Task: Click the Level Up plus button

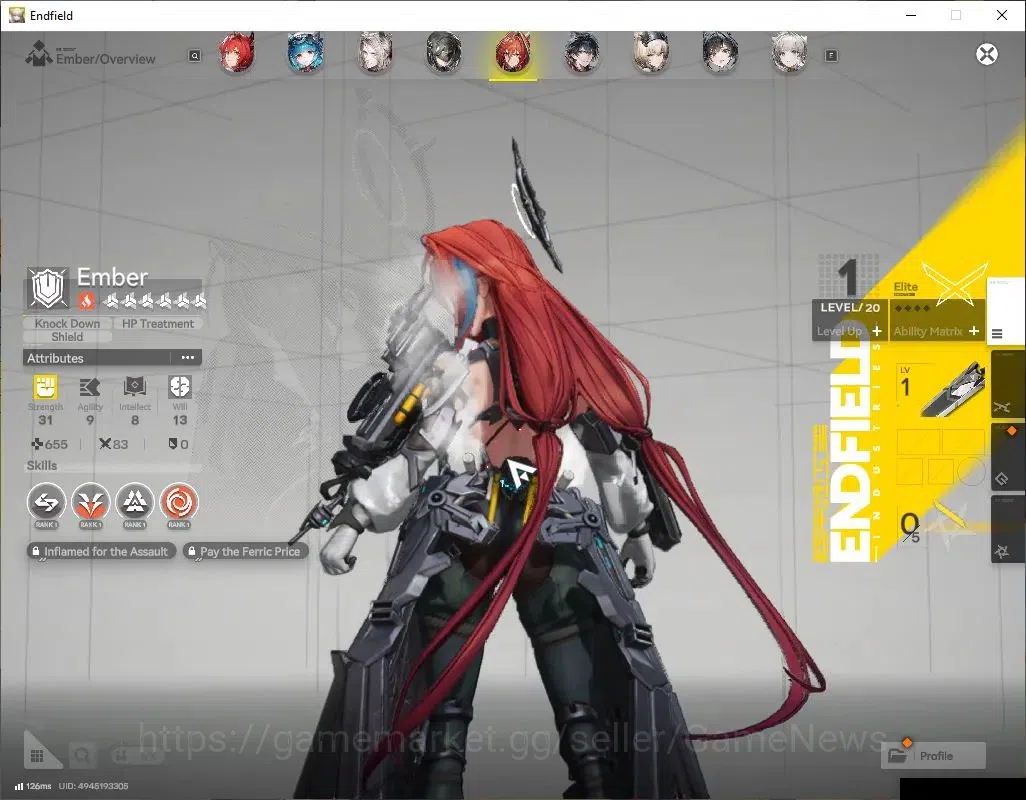Action: pyautogui.click(x=877, y=331)
